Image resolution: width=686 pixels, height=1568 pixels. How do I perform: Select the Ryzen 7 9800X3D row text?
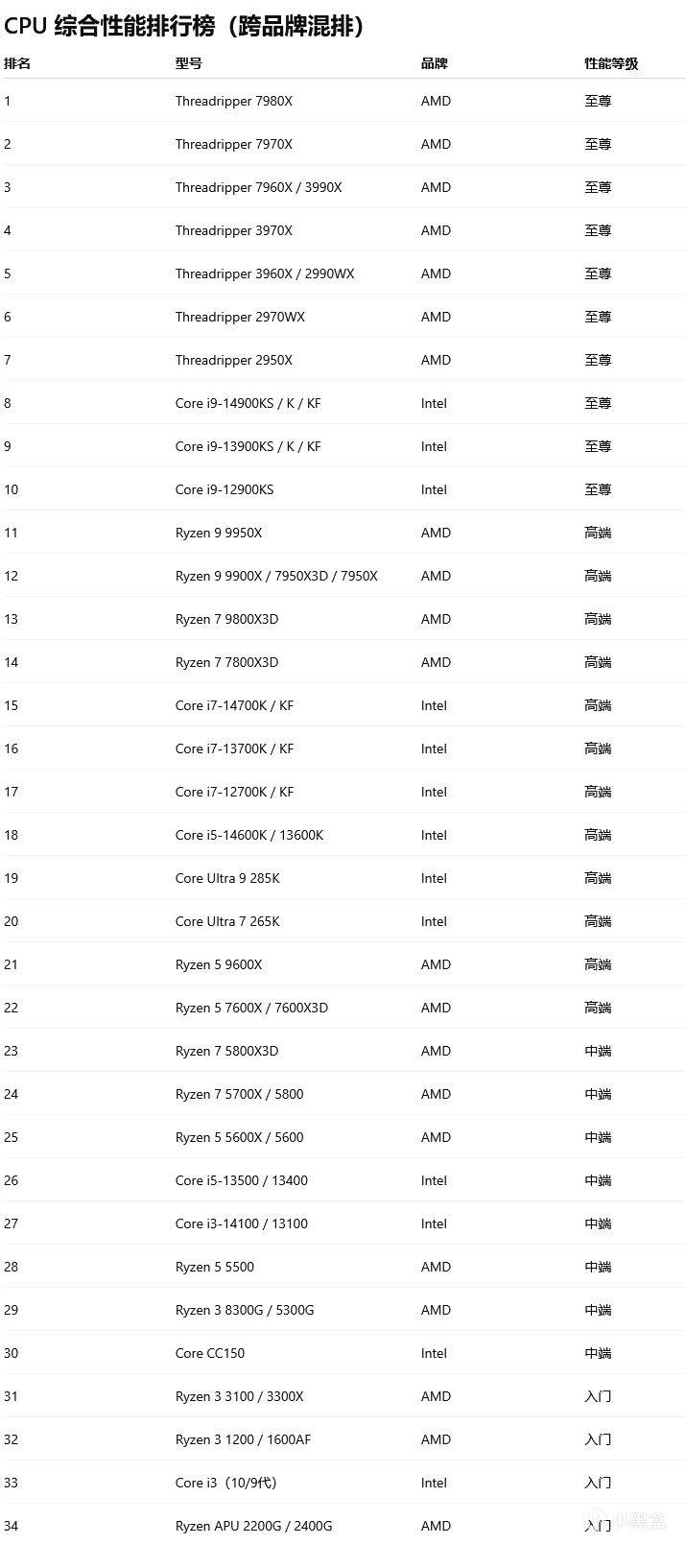point(227,619)
